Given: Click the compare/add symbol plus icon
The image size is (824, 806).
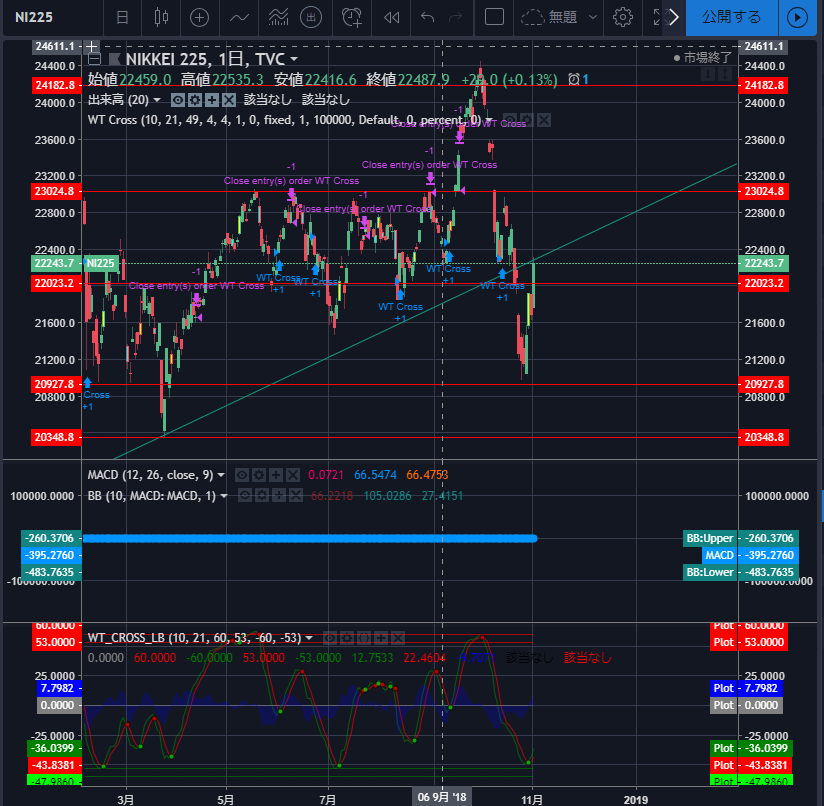Looking at the screenshot, I should (x=199, y=17).
